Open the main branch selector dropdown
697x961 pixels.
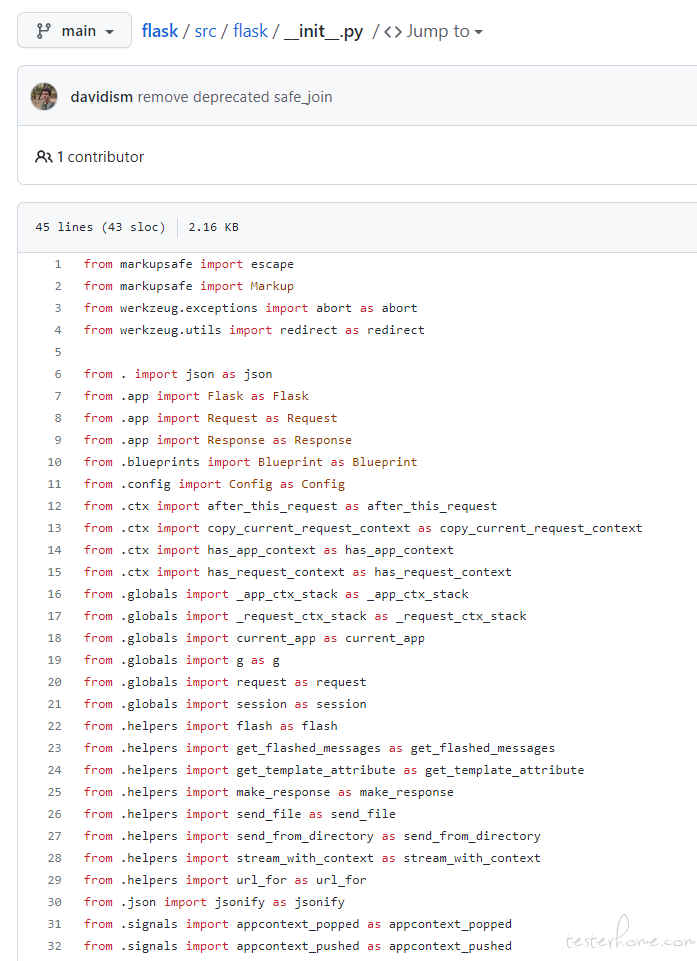click(74, 31)
